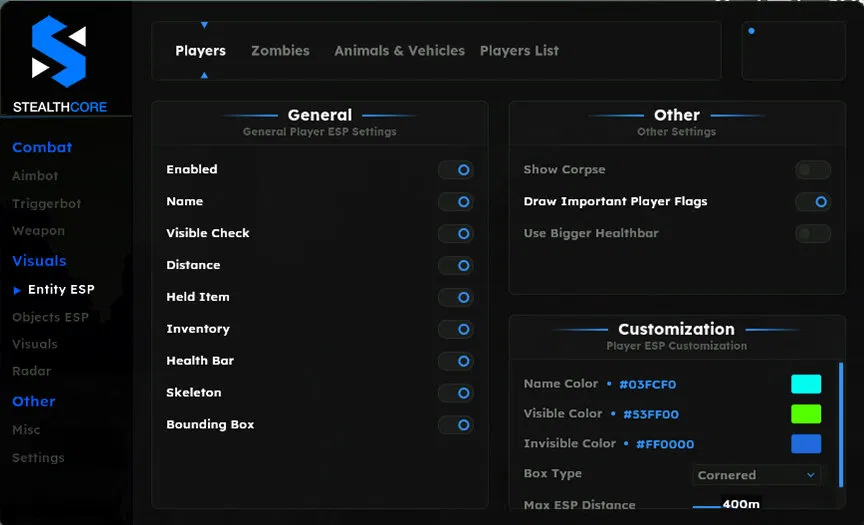Open the Settings page in the sidebar

pos(38,458)
